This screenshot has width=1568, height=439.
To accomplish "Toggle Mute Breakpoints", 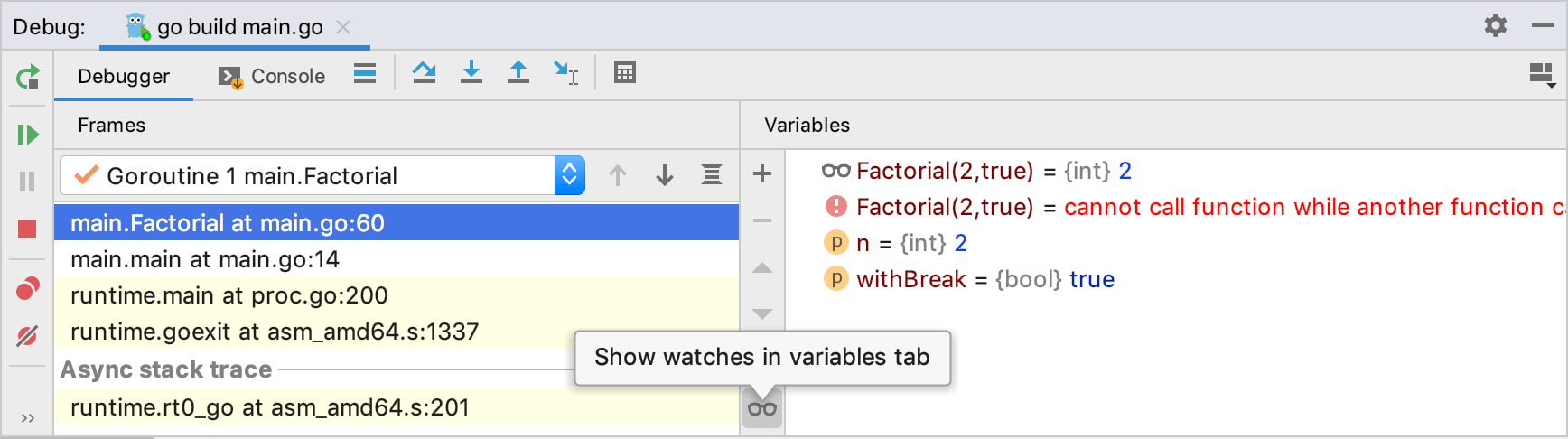I will click(x=27, y=336).
